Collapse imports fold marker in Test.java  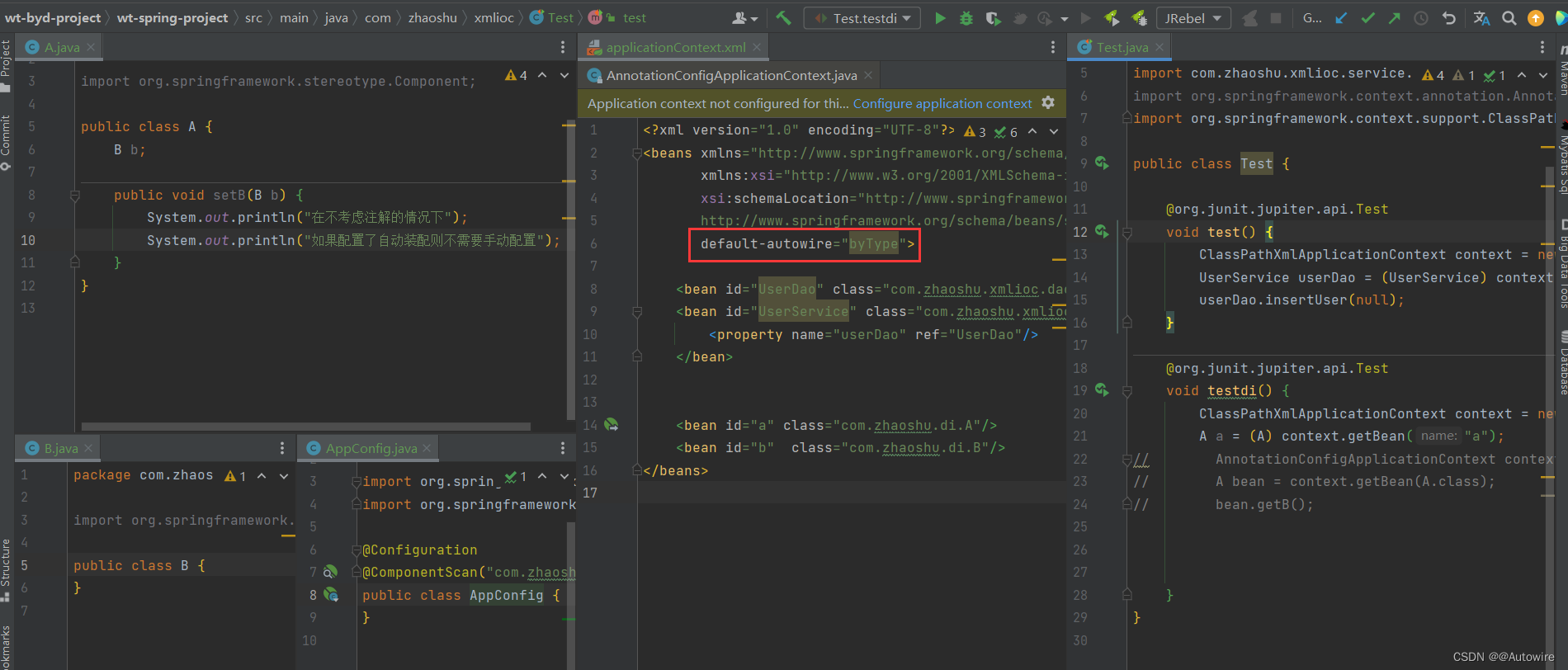(1127, 119)
